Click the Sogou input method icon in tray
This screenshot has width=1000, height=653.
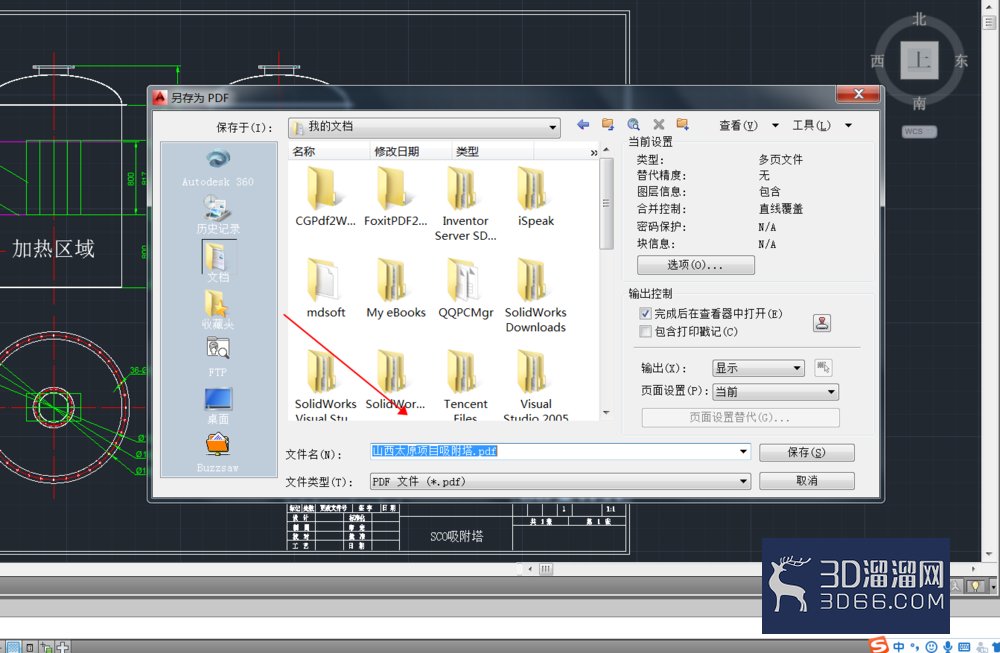879,645
